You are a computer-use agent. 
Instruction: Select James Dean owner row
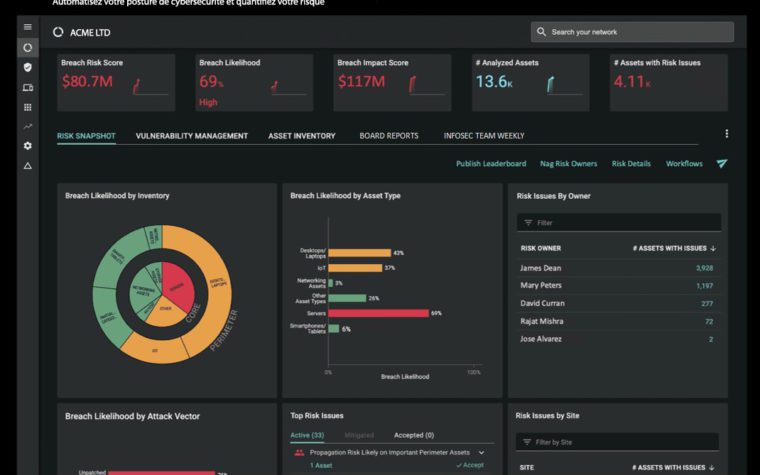[x=617, y=268]
